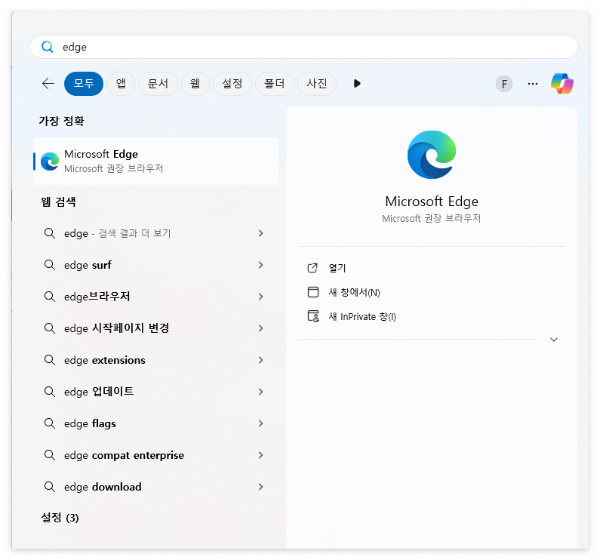This screenshot has height=560, width=600.
Task: Click search icon beside 'edge download'
Action: point(49,487)
